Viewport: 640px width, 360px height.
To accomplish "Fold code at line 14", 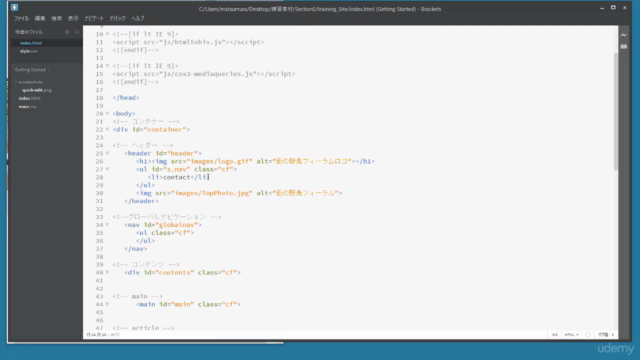I will pos(107,66).
